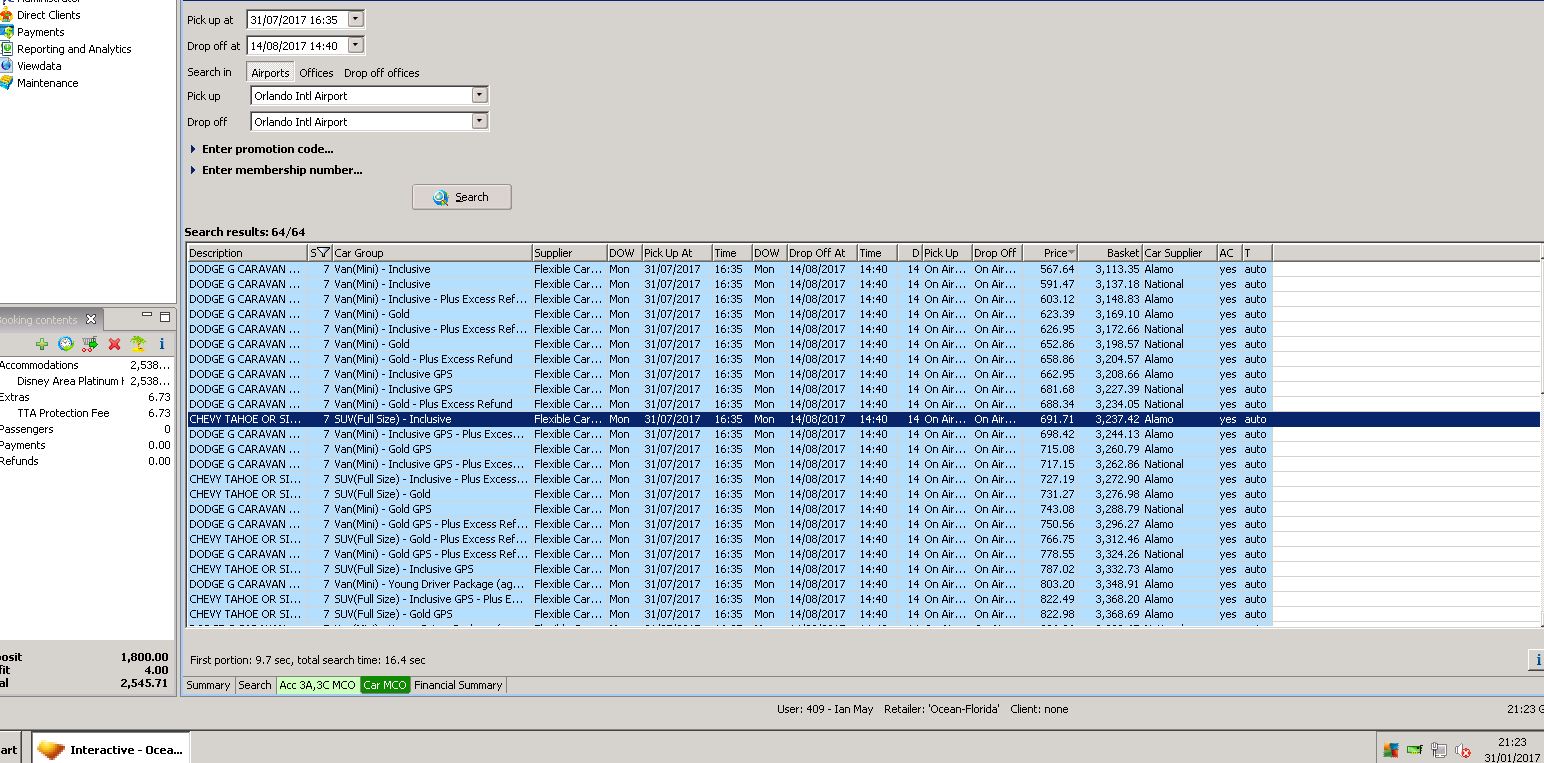Switch to the Financial Summary tab
Viewport: 1544px width, 763px height.
pyautogui.click(x=457, y=685)
